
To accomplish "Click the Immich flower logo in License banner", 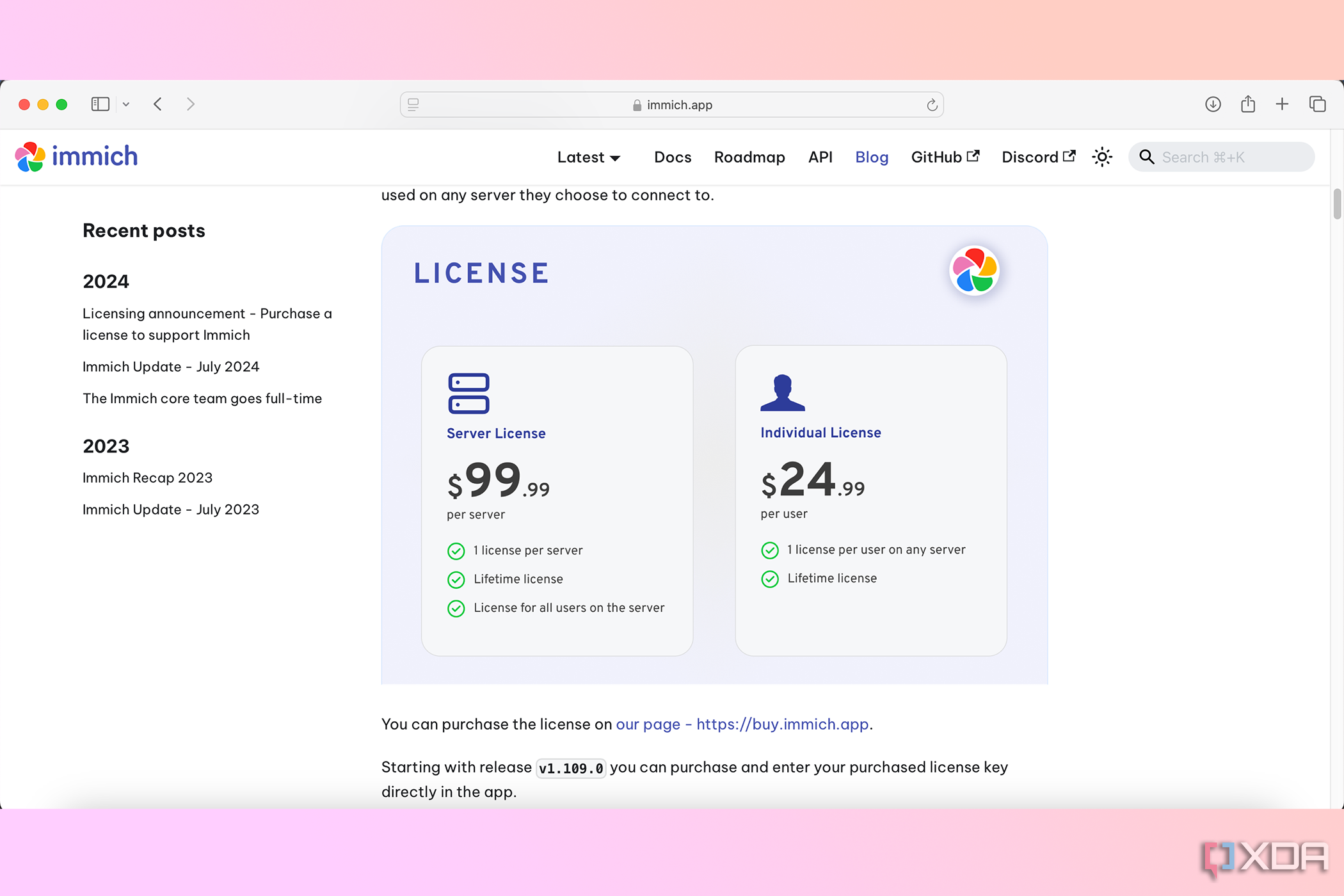I will pyautogui.click(x=974, y=270).
